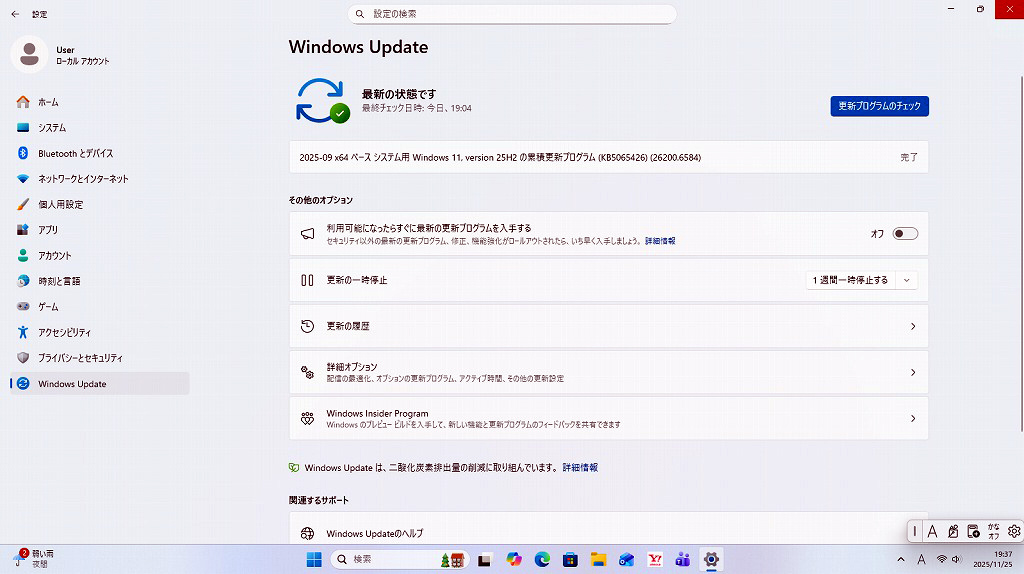The height and width of the screenshot is (574, 1024).
Task: Click the IME pad handwriting icon
Action: pos(953,532)
